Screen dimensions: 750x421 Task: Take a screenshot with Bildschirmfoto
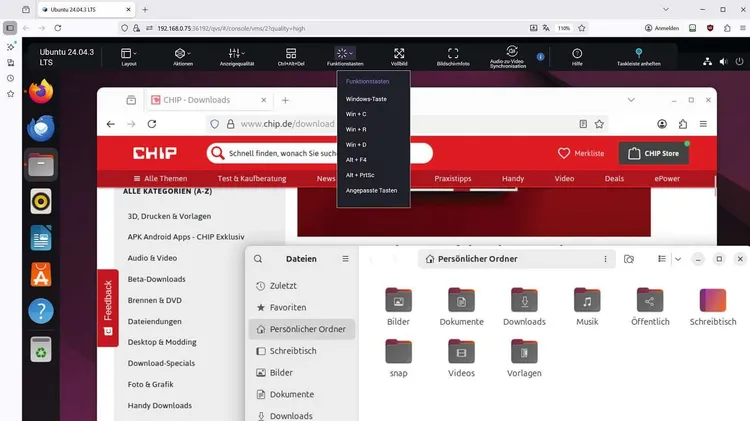[x=452, y=54]
